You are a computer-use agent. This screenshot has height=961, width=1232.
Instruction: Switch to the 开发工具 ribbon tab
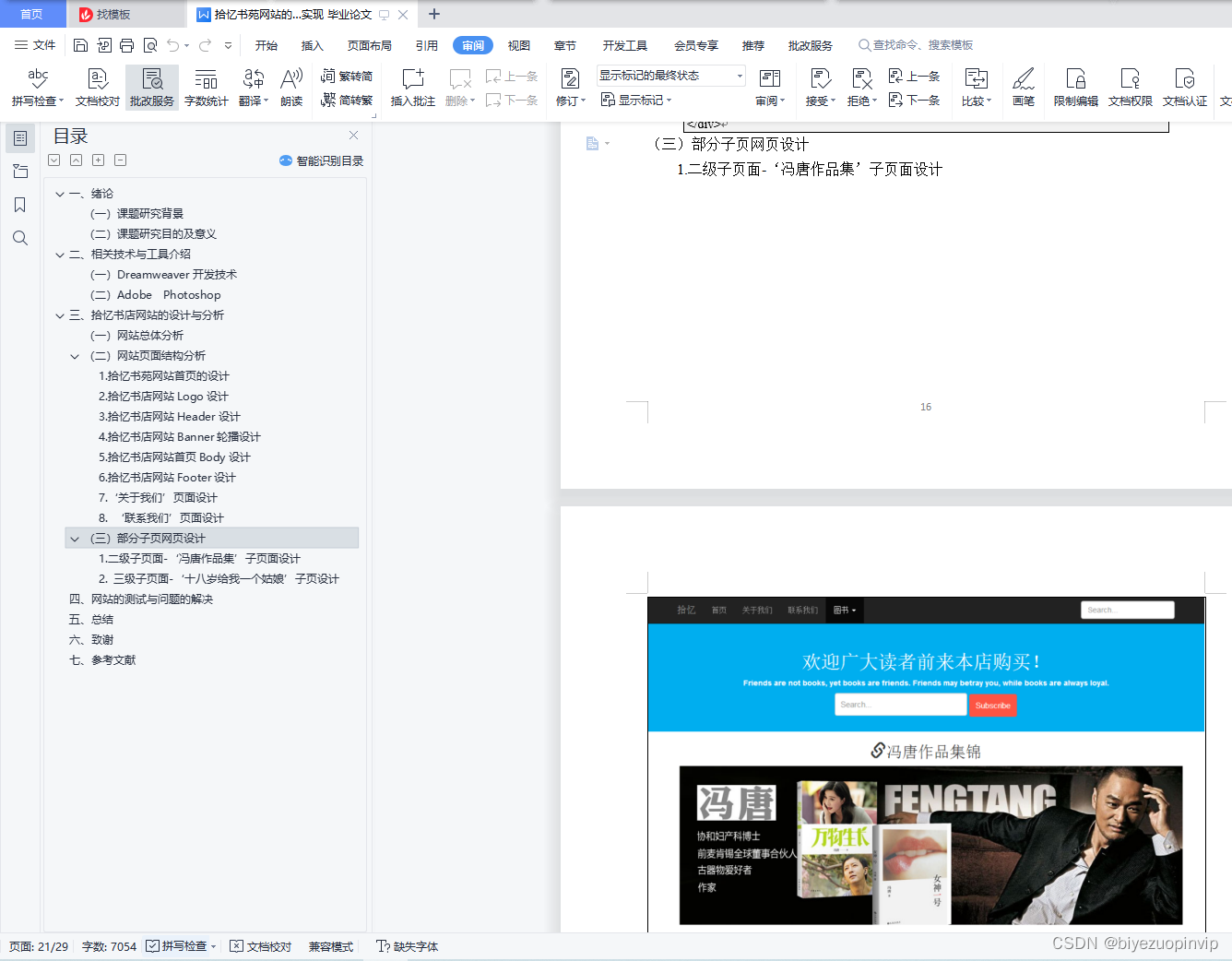click(x=625, y=45)
